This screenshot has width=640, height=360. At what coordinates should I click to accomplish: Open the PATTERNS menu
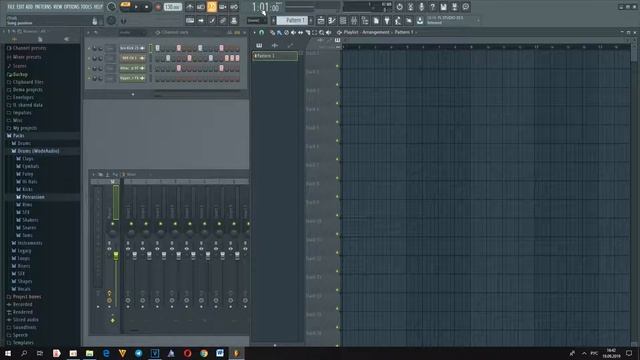click(43, 7)
